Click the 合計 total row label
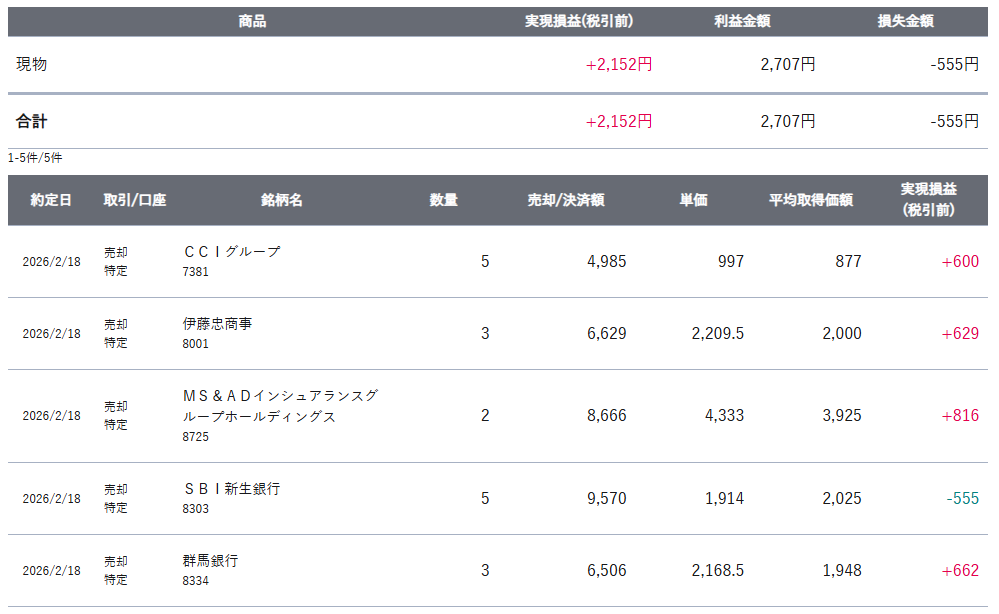Viewport: 999px width, 614px height. [32, 121]
